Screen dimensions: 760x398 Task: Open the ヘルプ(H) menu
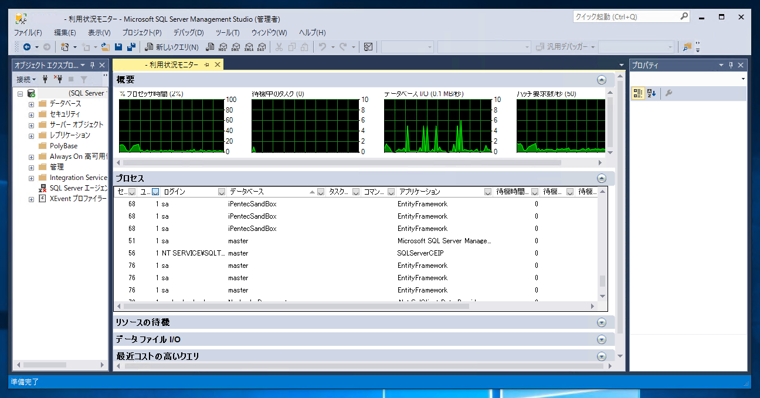point(312,32)
